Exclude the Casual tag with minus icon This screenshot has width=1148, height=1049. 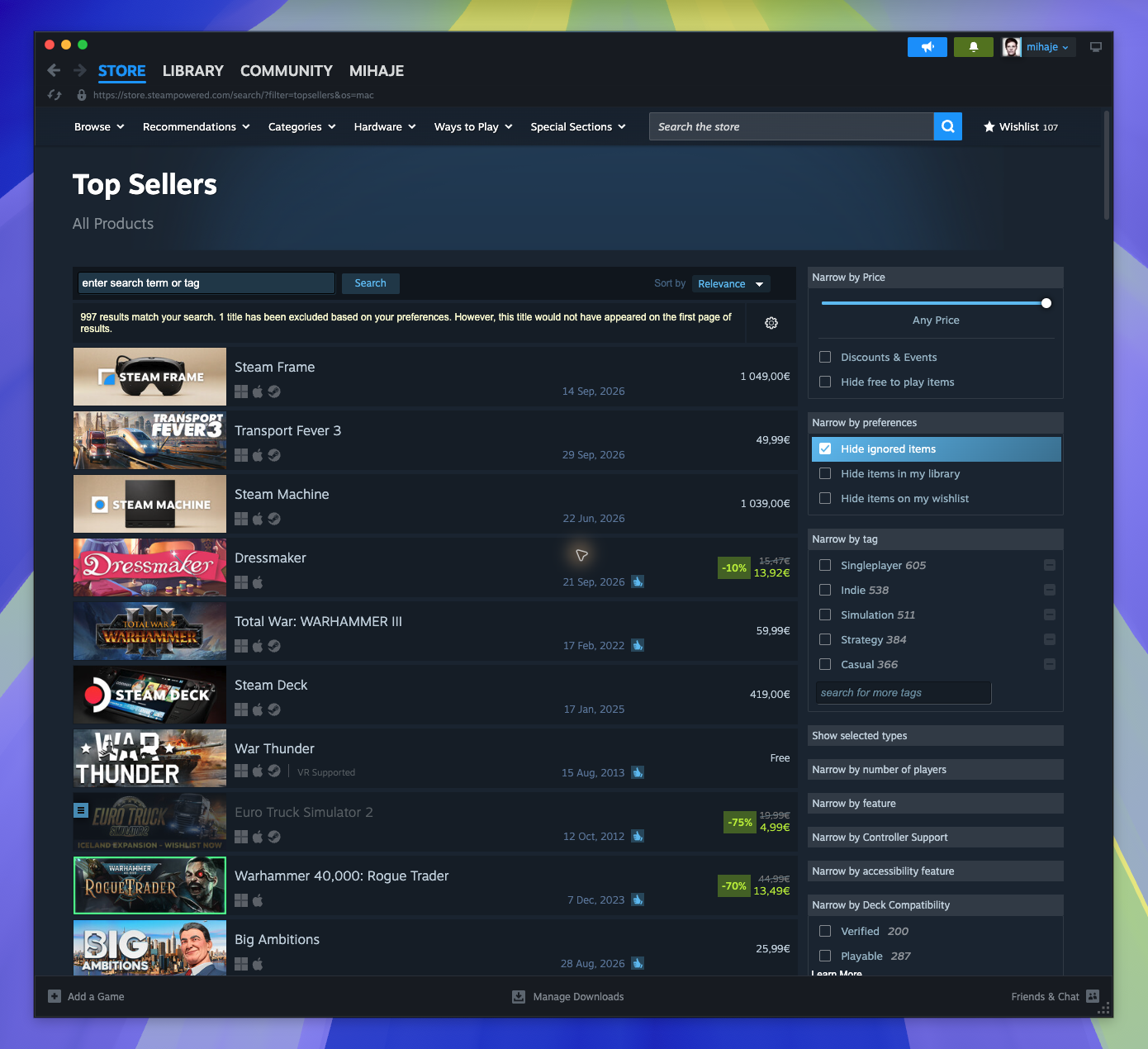point(1050,664)
